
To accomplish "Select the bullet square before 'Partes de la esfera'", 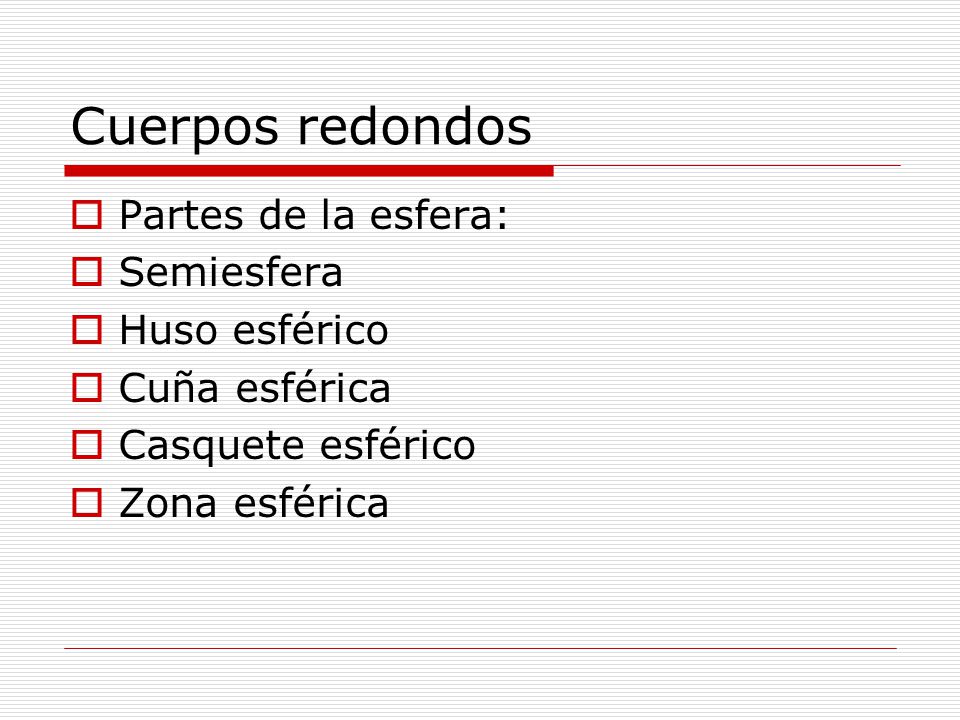I will pos(87,214).
